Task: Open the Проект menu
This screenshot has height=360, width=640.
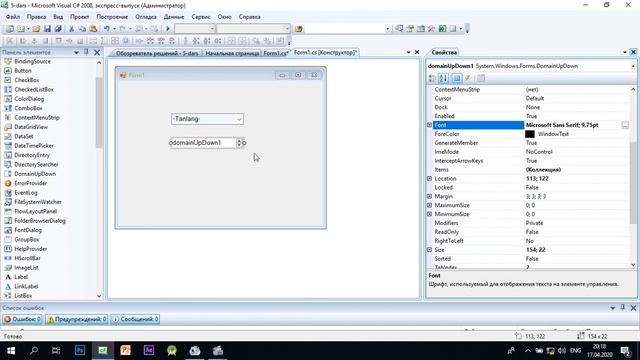Action: (x=79, y=17)
